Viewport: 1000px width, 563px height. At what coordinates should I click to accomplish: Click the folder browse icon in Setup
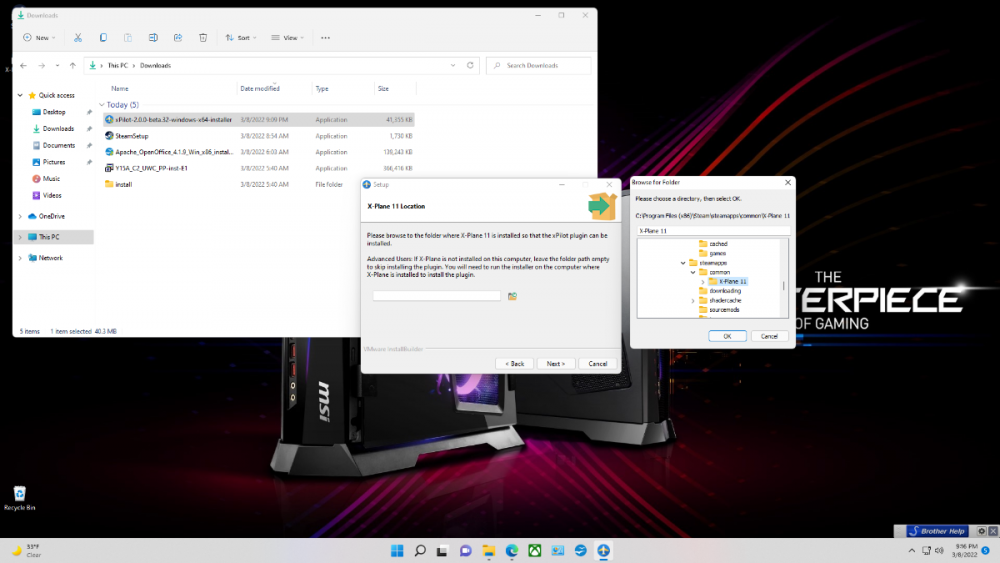pyautogui.click(x=512, y=296)
